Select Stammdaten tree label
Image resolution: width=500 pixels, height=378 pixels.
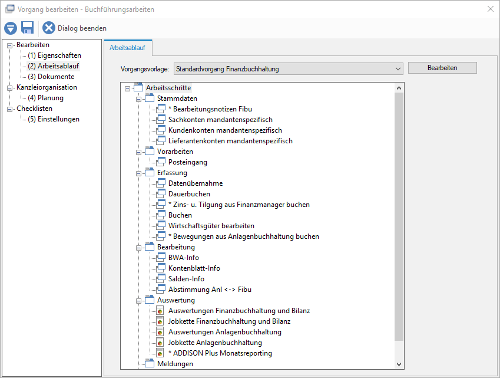[x=177, y=98]
